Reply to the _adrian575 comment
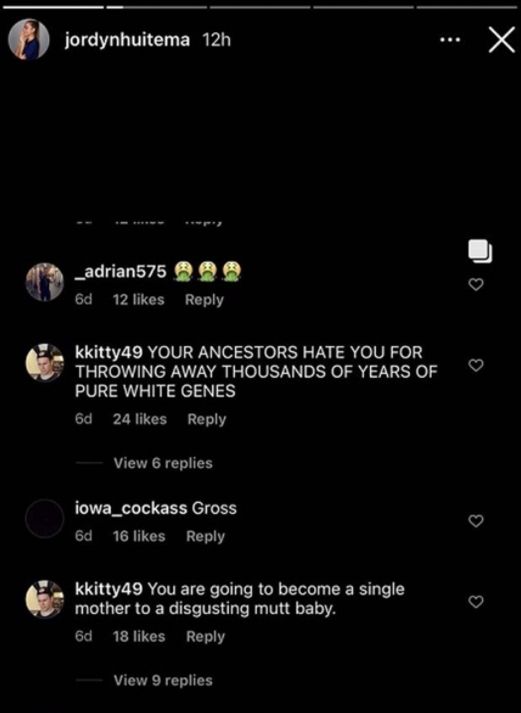 pyautogui.click(x=204, y=300)
